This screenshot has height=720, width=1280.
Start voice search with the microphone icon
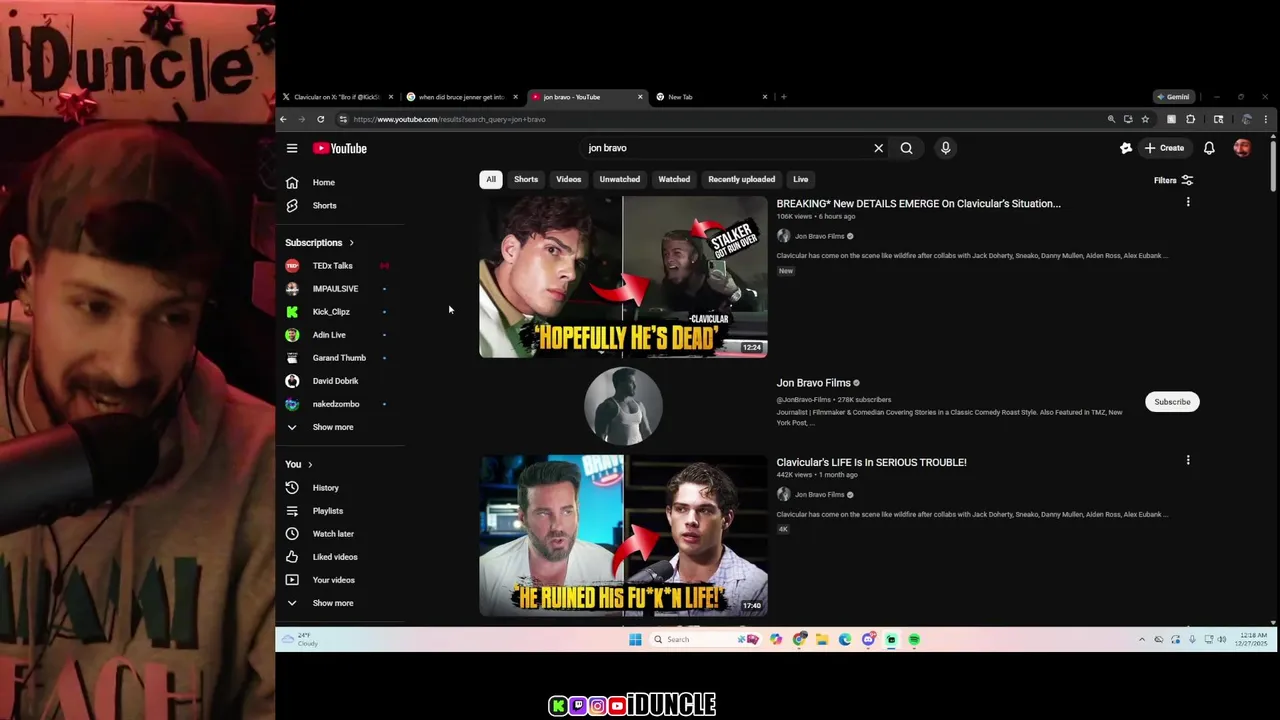(x=945, y=148)
